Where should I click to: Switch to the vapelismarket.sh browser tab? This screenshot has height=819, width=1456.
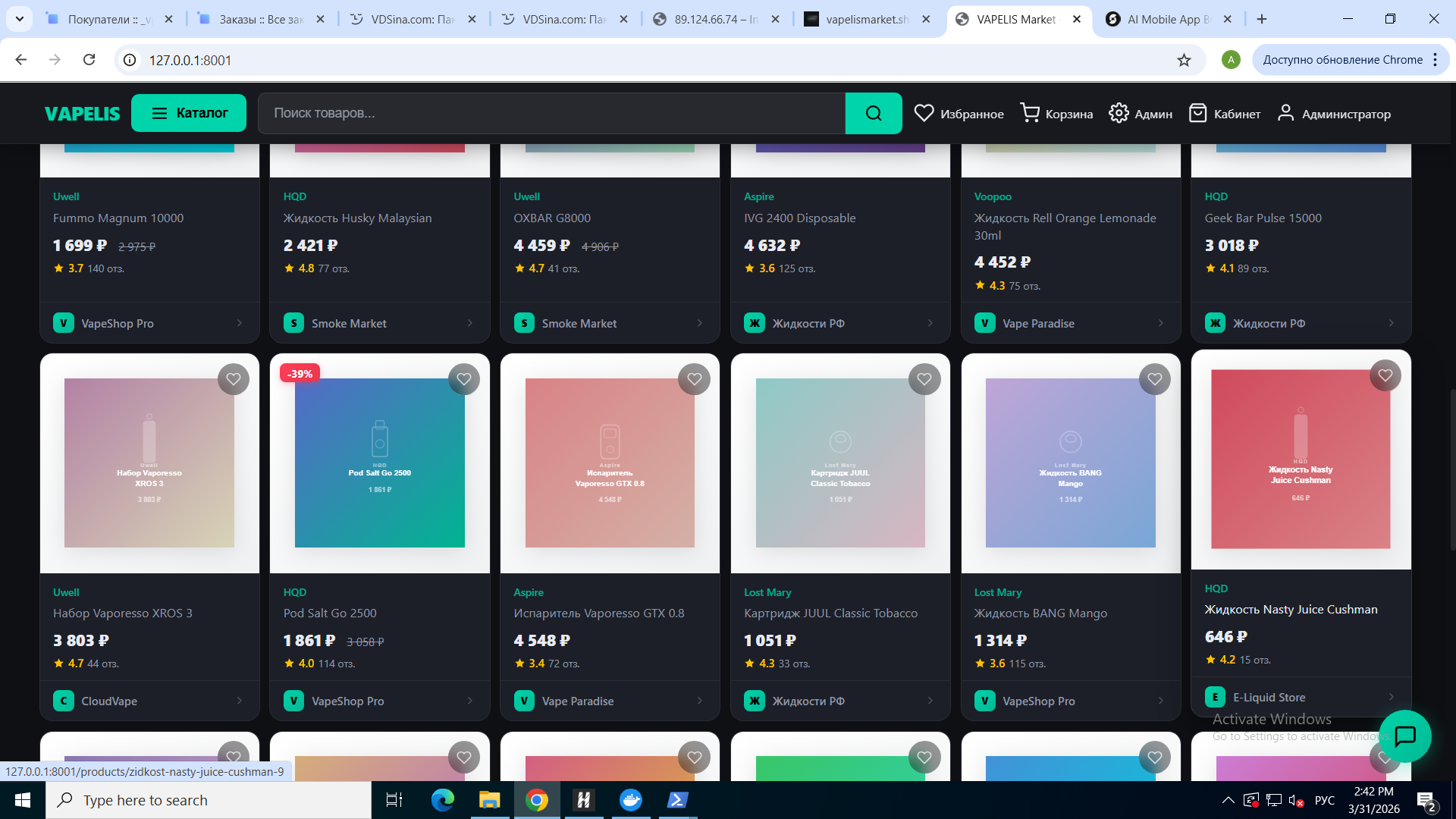(867, 19)
